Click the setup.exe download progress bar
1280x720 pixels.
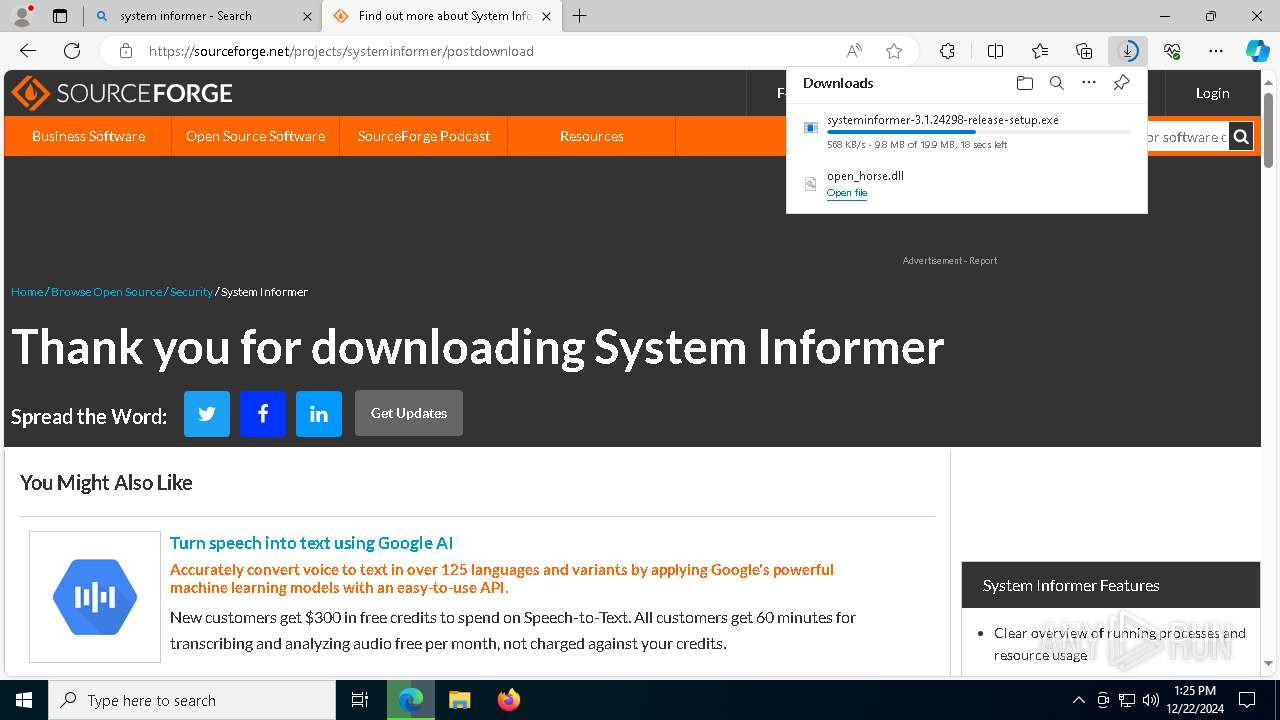click(x=978, y=132)
